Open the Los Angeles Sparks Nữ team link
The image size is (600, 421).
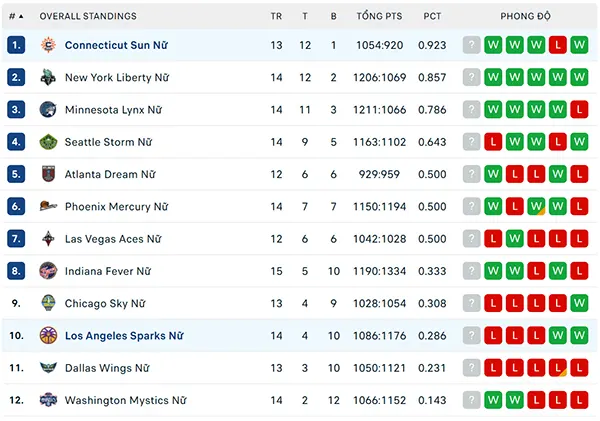pyautogui.click(x=124, y=336)
